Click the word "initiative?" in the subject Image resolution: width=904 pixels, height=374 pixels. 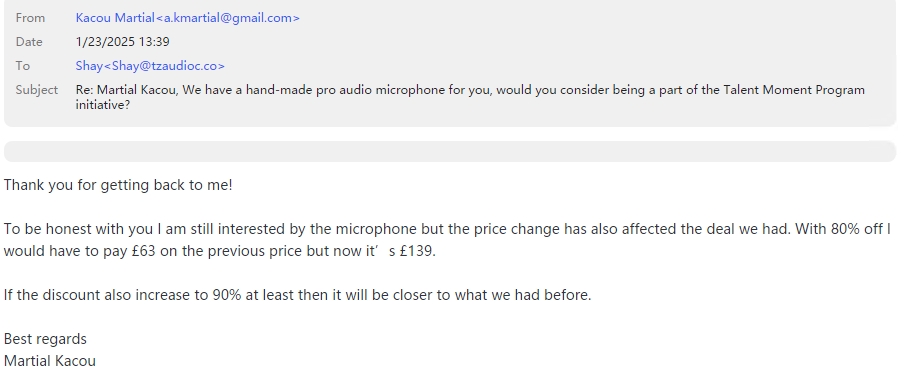tap(103, 105)
